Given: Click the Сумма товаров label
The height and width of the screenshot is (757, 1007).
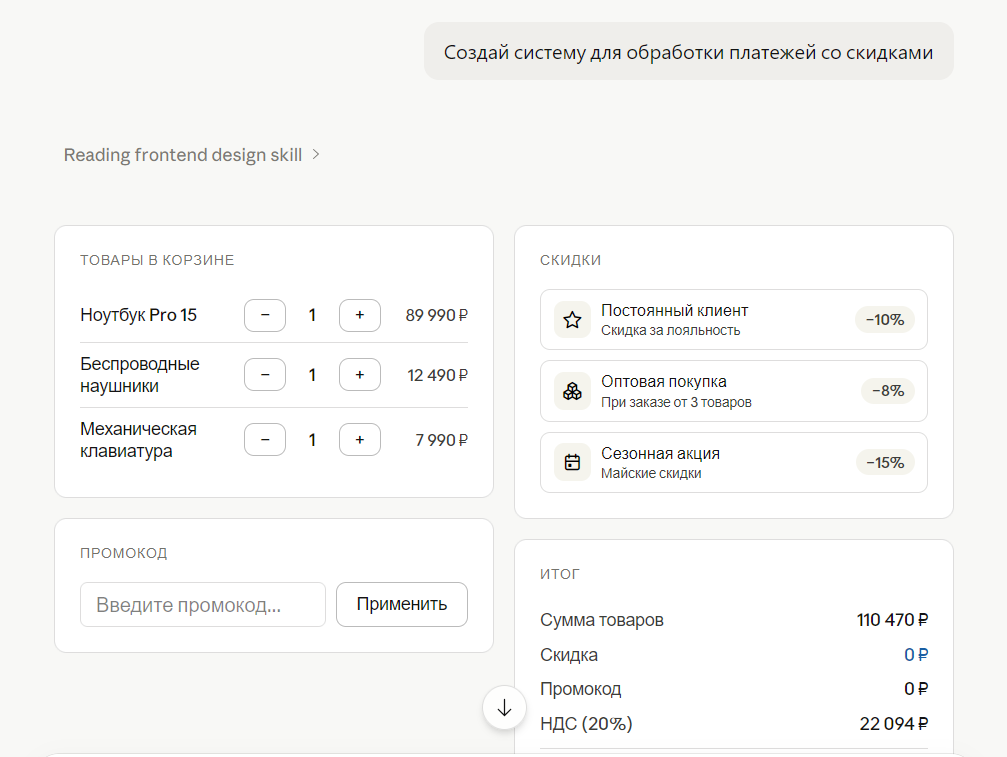Looking at the screenshot, I should pyautogui.click(x=602, y=620).
